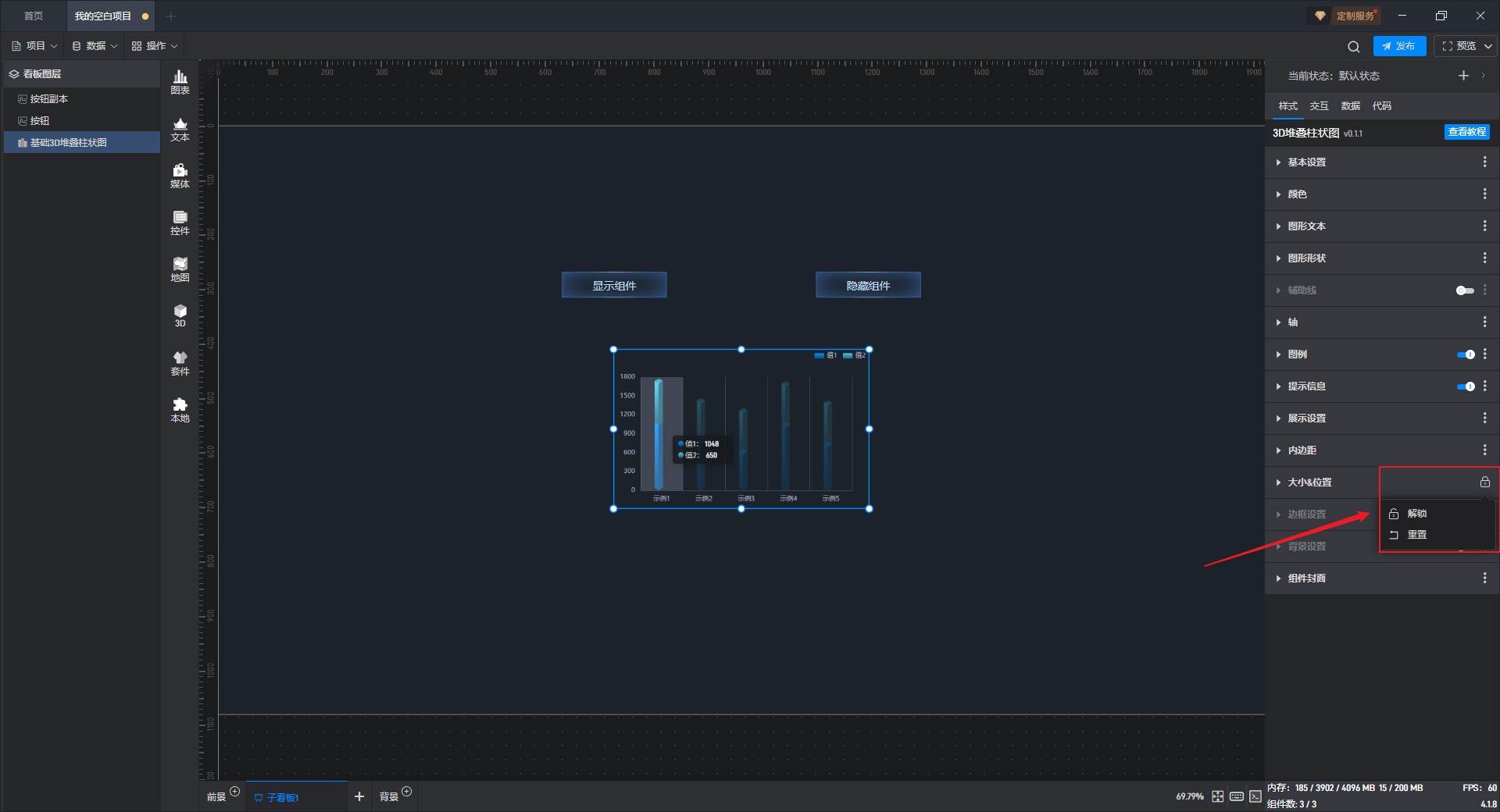Click the 发布 publish button

coord(1399,46)
